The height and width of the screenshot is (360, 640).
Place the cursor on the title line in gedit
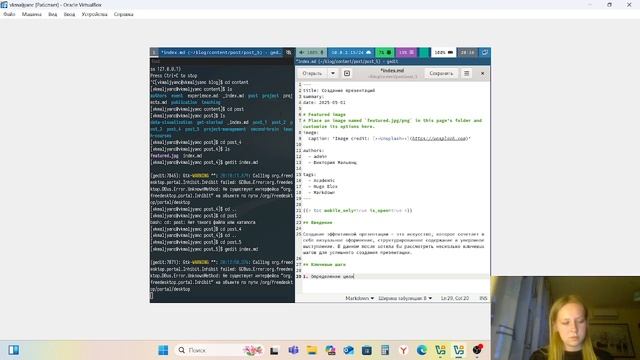(339, 90)
